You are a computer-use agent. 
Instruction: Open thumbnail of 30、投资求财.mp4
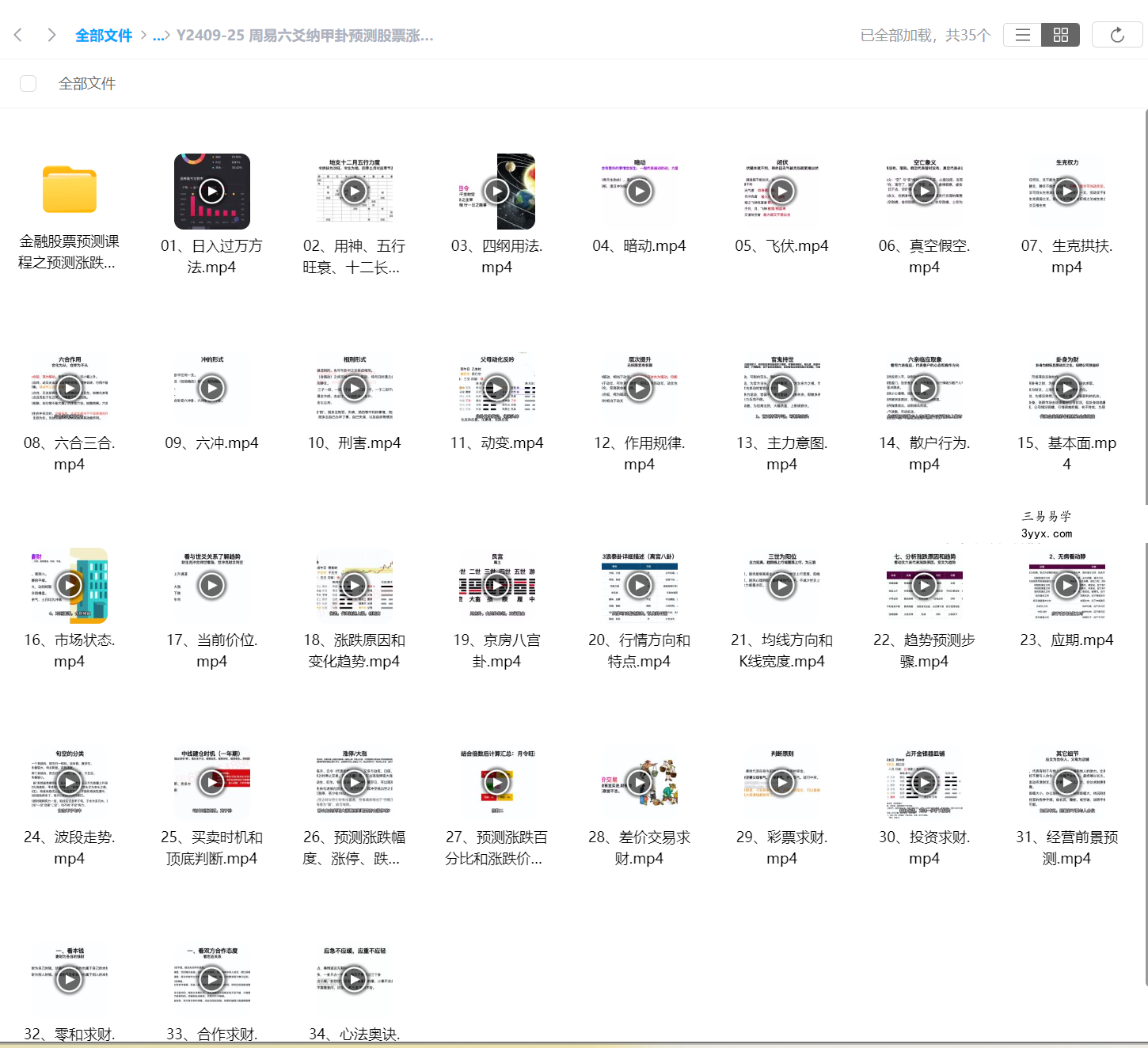click(x=924, y=782)
